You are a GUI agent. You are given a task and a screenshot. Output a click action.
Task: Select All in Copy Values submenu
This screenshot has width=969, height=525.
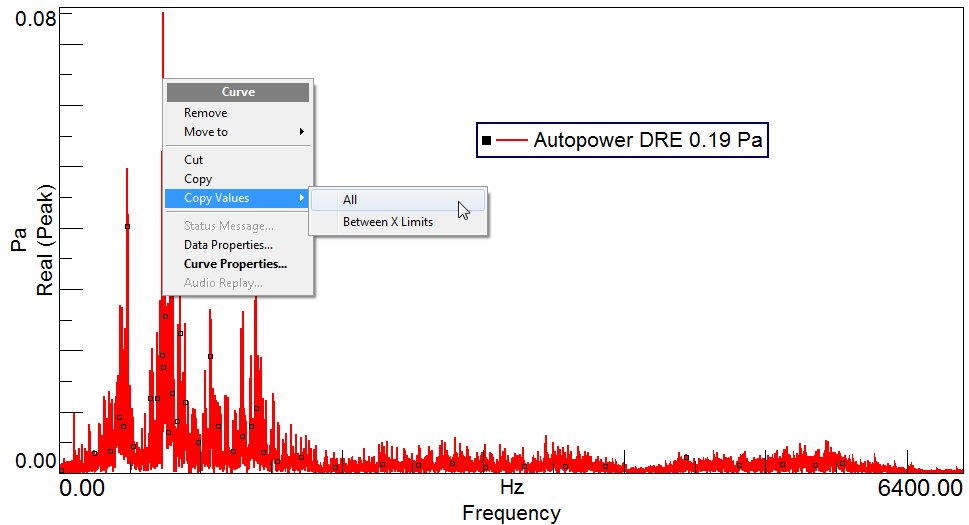pos(350,200)
